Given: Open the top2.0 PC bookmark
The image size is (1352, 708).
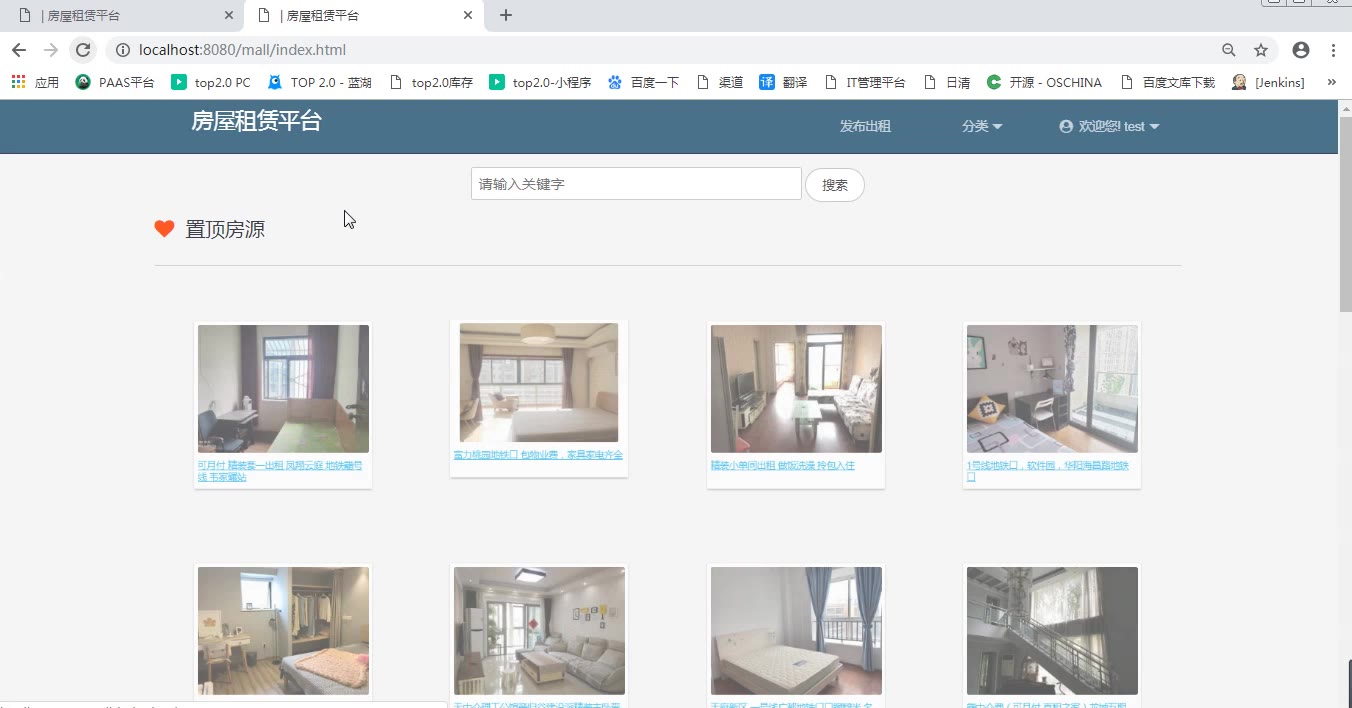Looking at the screenshot, I should coord(211,82).
